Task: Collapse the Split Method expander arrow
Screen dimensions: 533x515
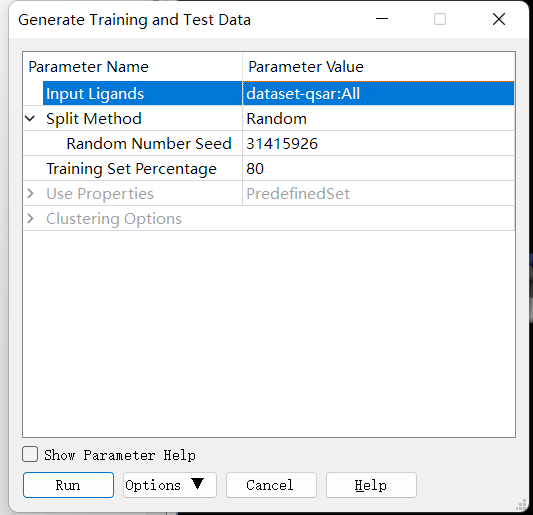Action: [x=30, y=119]
